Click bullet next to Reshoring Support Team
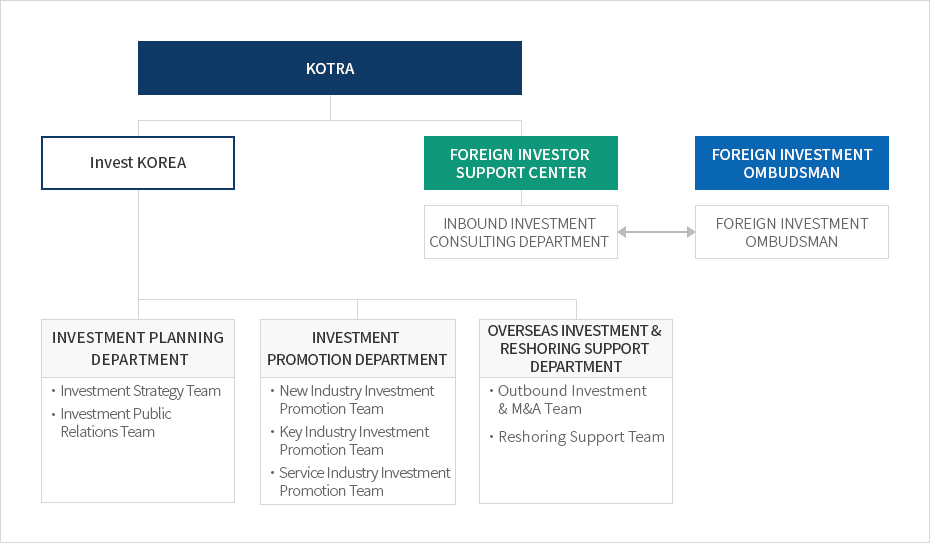 click(x=490, y=437)
